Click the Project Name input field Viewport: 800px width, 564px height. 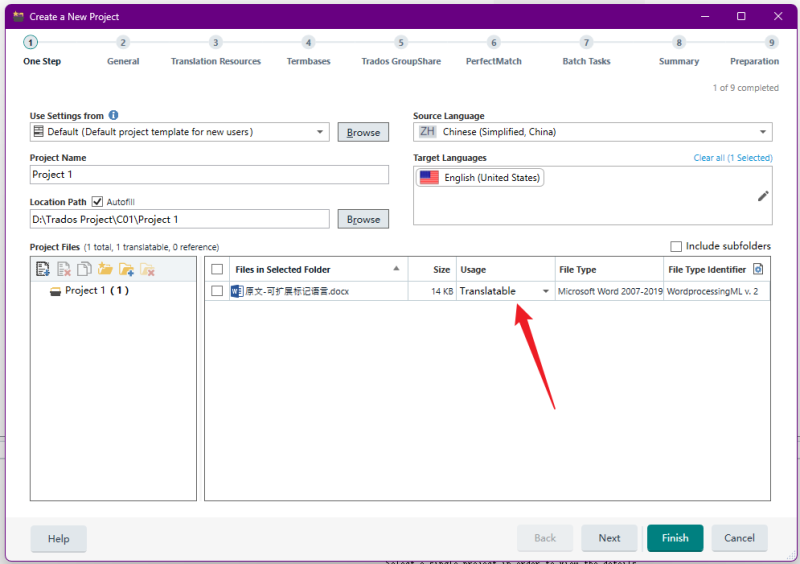[x=209, y=175]
